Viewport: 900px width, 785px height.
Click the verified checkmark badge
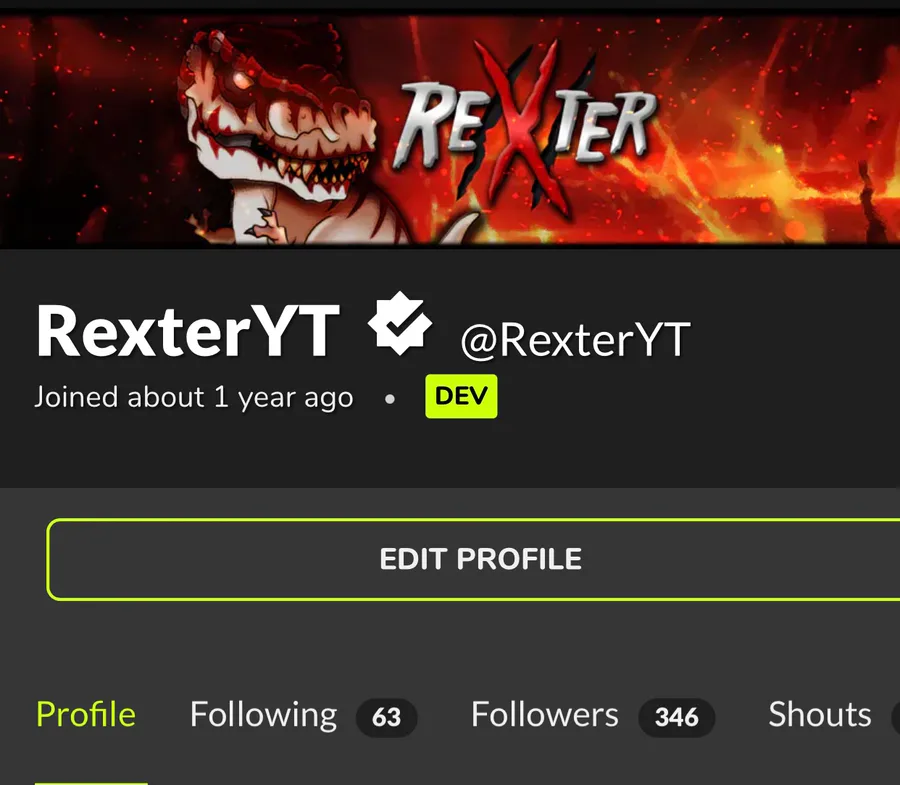399,323
